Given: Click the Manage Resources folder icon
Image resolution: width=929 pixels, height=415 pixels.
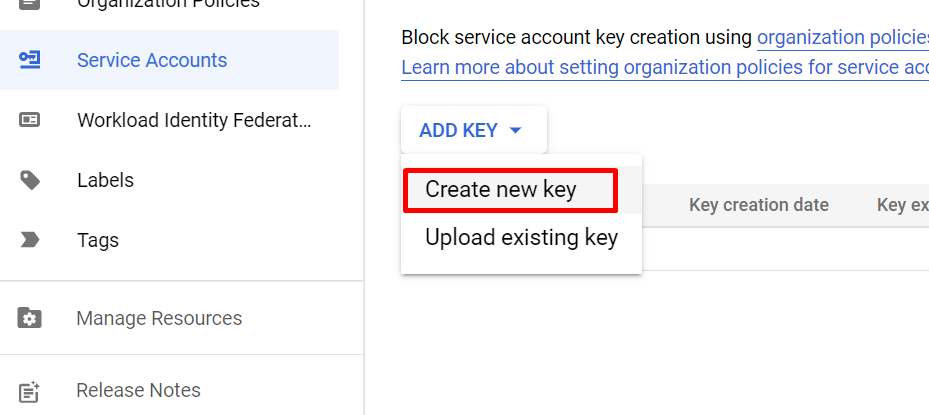Looking at the screenshot, I should coord(30,318).
